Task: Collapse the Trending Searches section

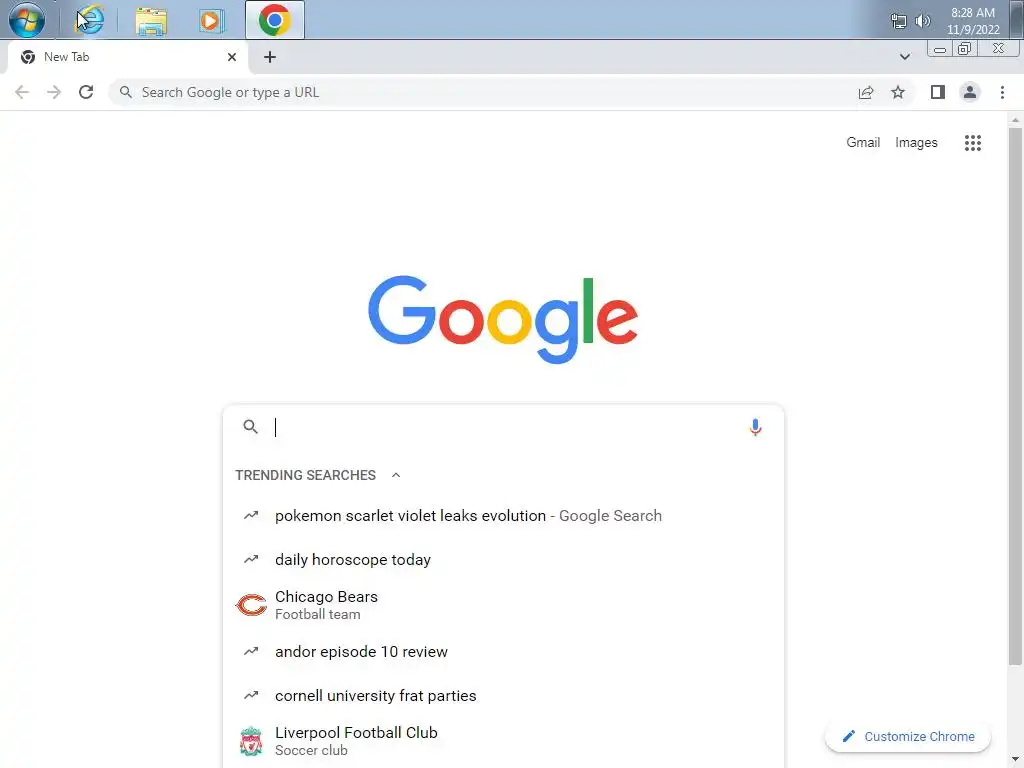Action: pyautogui.click(x=396, y=475)
